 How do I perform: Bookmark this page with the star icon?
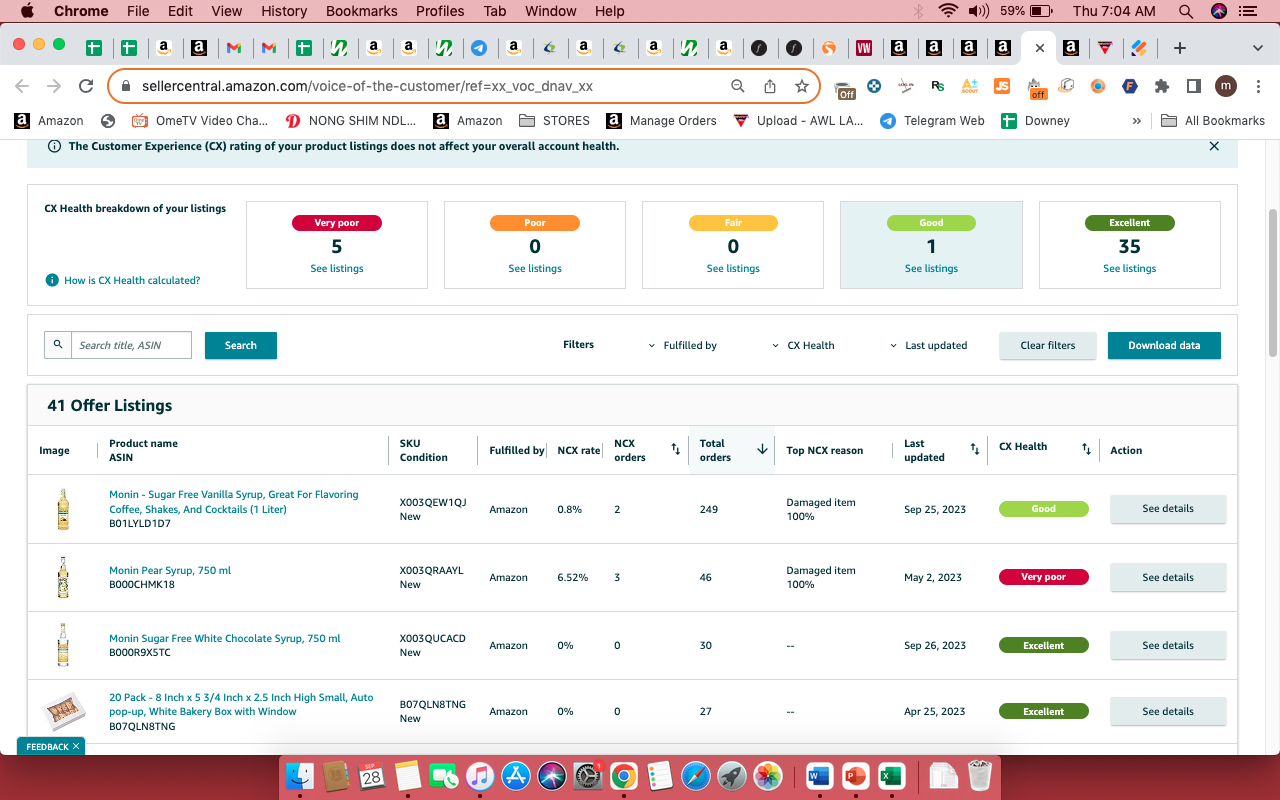click(x=802, y=86)
